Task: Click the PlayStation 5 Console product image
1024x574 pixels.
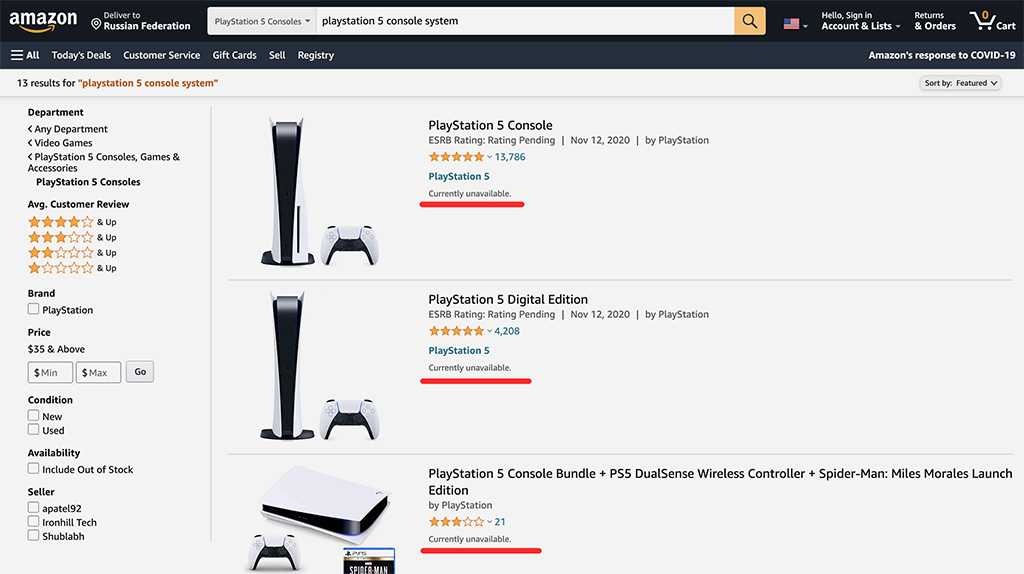Action: (x=318, y=192)
